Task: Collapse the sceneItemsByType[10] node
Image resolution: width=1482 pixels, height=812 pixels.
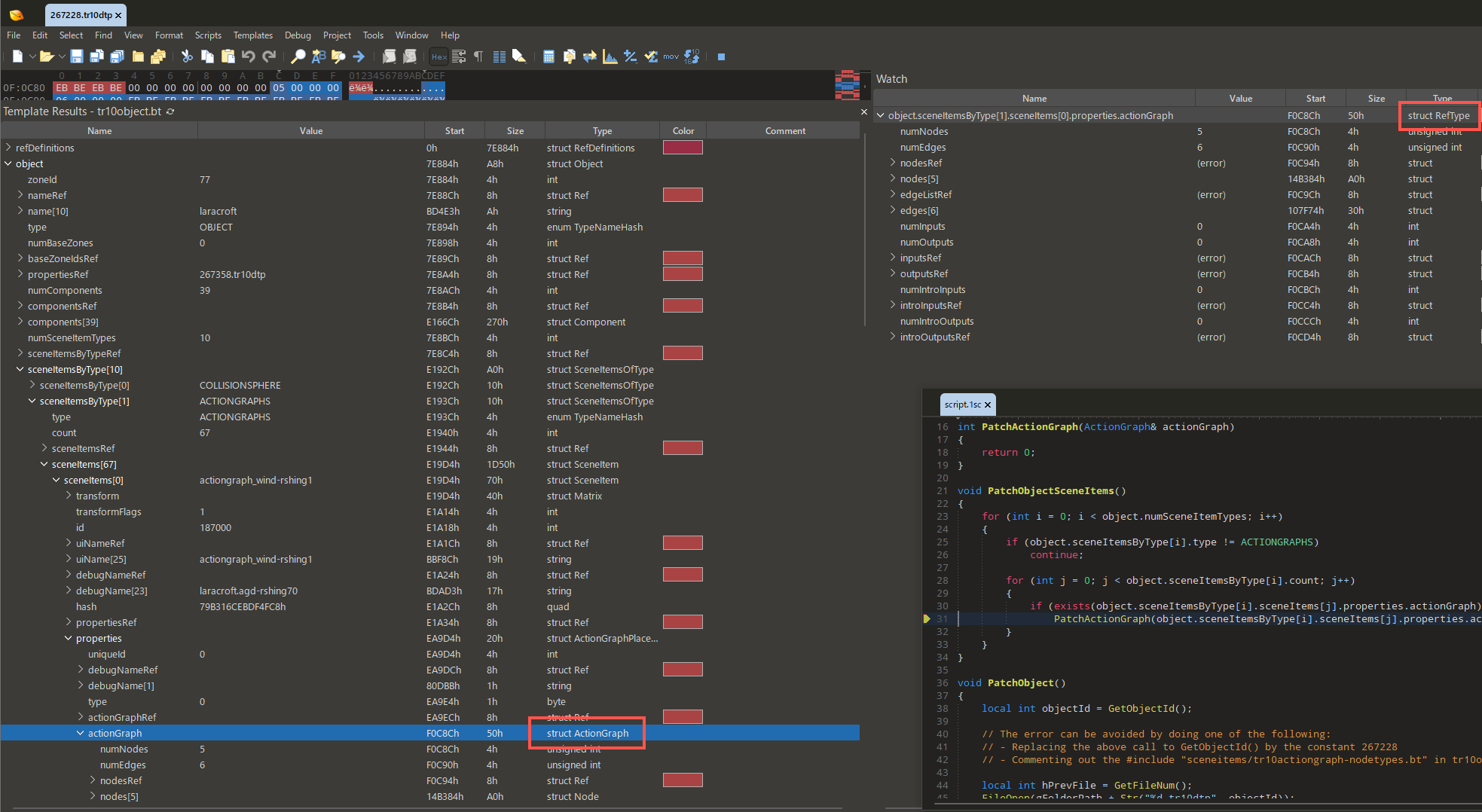Action: pyautogui.click(x=20, y=370)
